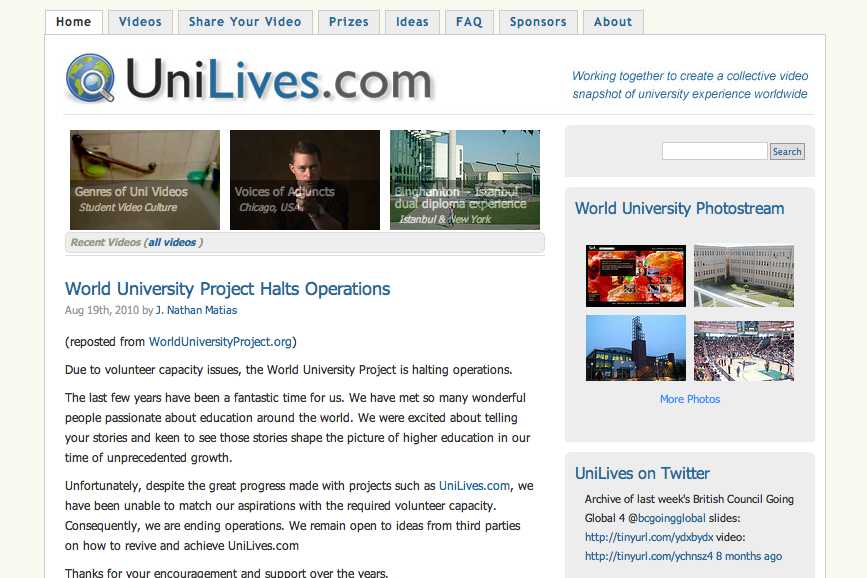867x578 pixels.
Task: Open the Genres of Uni Videos thumbnail
Action: 145,180
